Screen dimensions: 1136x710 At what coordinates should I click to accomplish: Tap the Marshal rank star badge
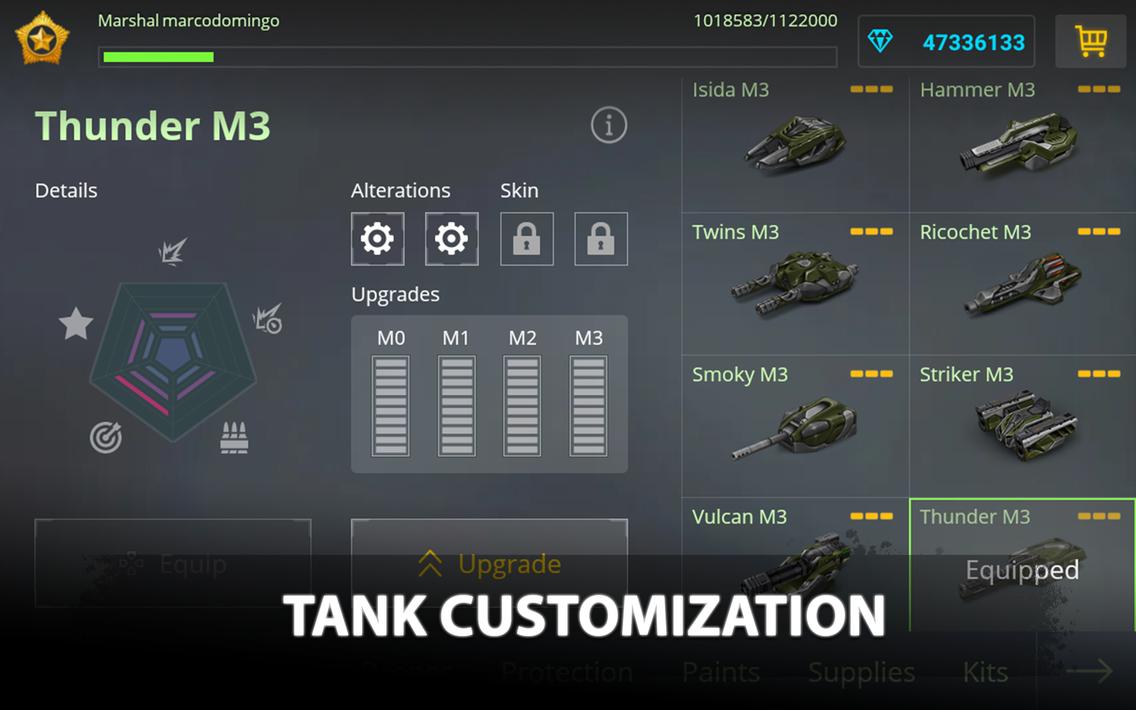tap(42, 38)
